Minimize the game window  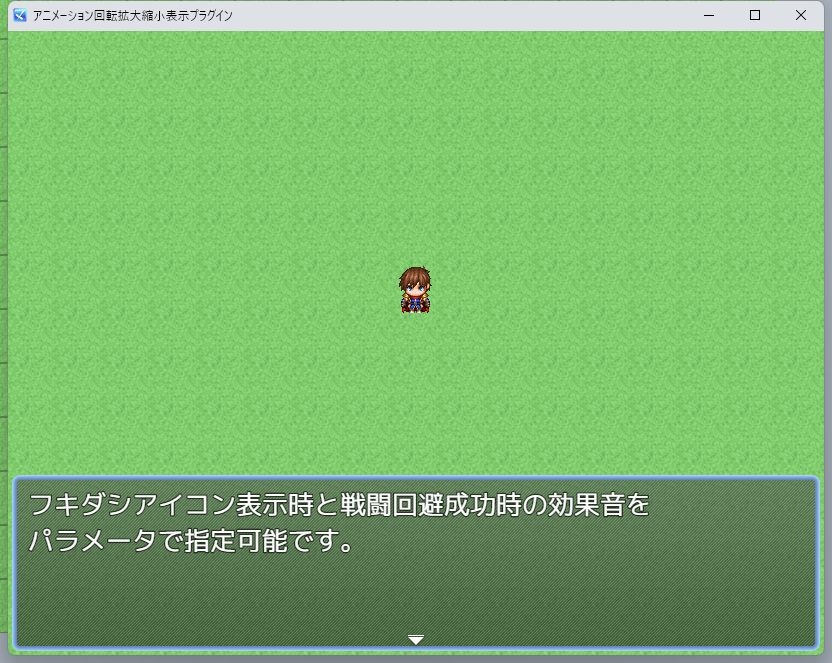point(709,15)
